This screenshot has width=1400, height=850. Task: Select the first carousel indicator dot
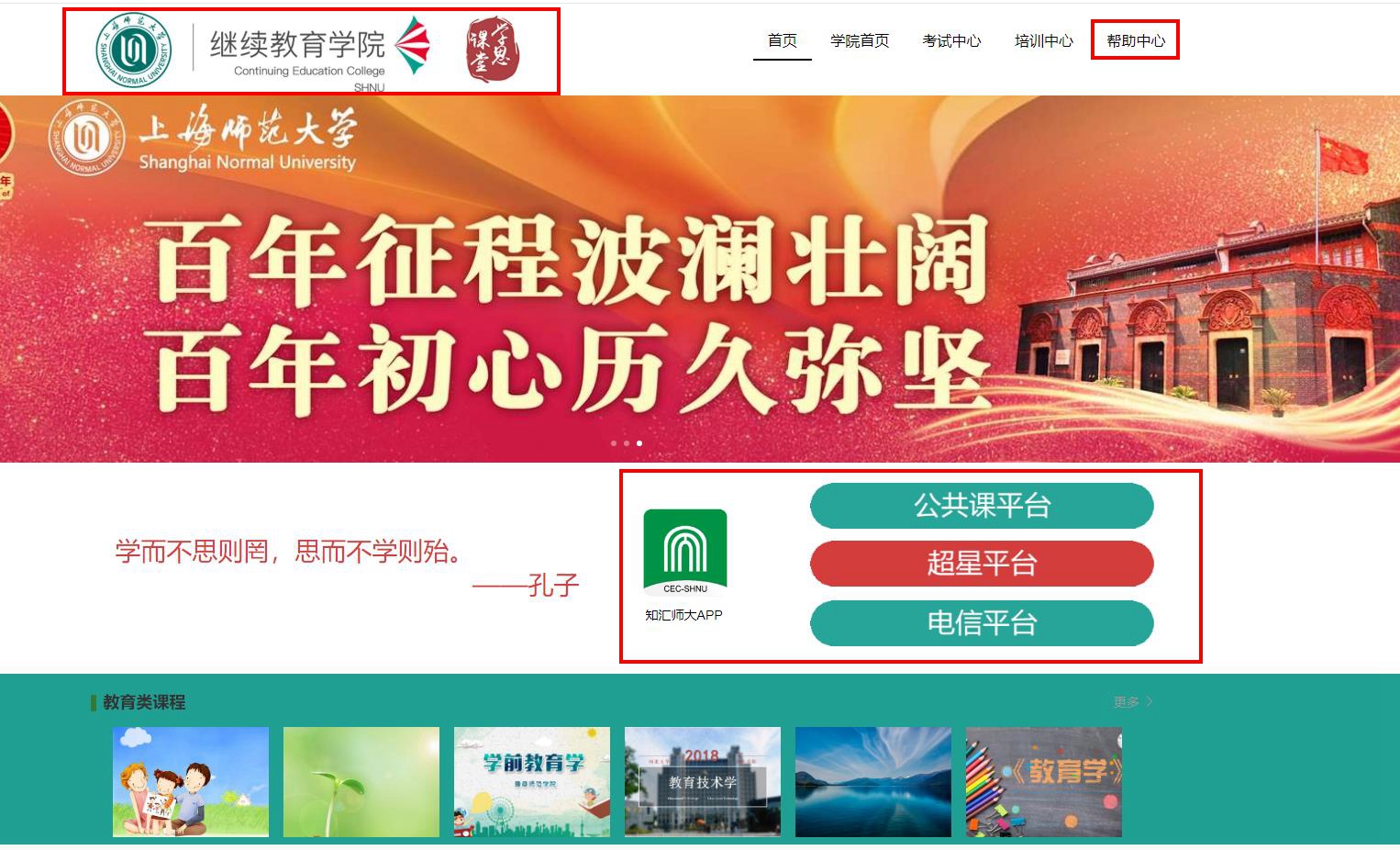(x=614, y=443)
